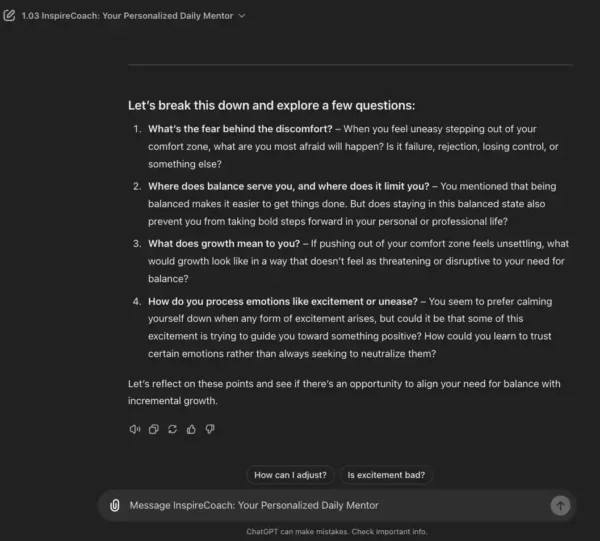The width and height of the screenshot is (600, 541).
Task: Click the 'ChatGPT can make mistakes' footer notice
Action: (x=337, y=531)
